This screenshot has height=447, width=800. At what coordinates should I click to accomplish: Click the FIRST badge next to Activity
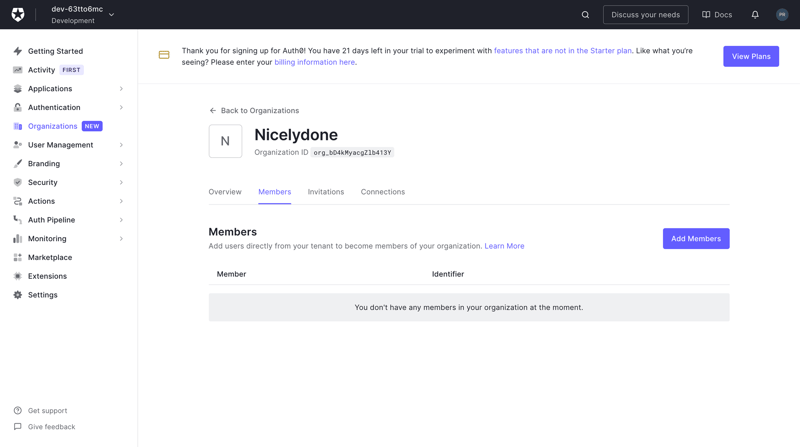[71, 70]
